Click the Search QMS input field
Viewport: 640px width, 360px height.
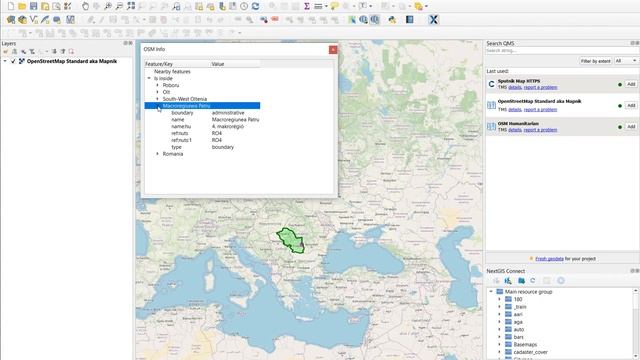point(562,51)
